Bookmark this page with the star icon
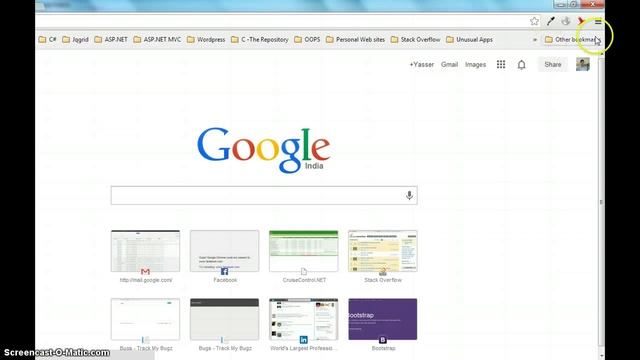This screenshot has width=640, height=360. coord(534,21)
